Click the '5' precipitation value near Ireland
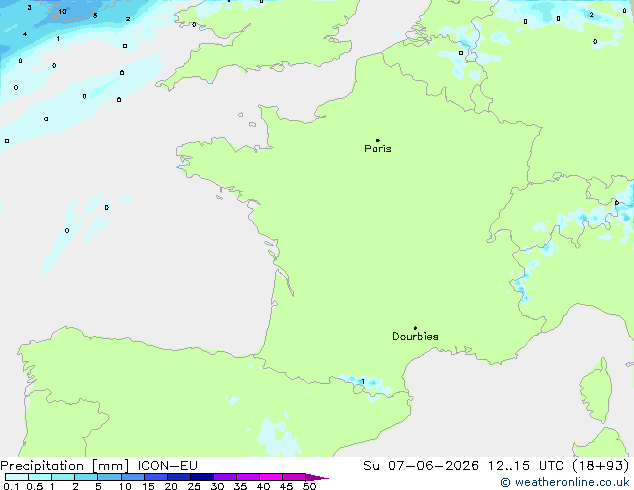The image size is (634, 490). (95, 16)
